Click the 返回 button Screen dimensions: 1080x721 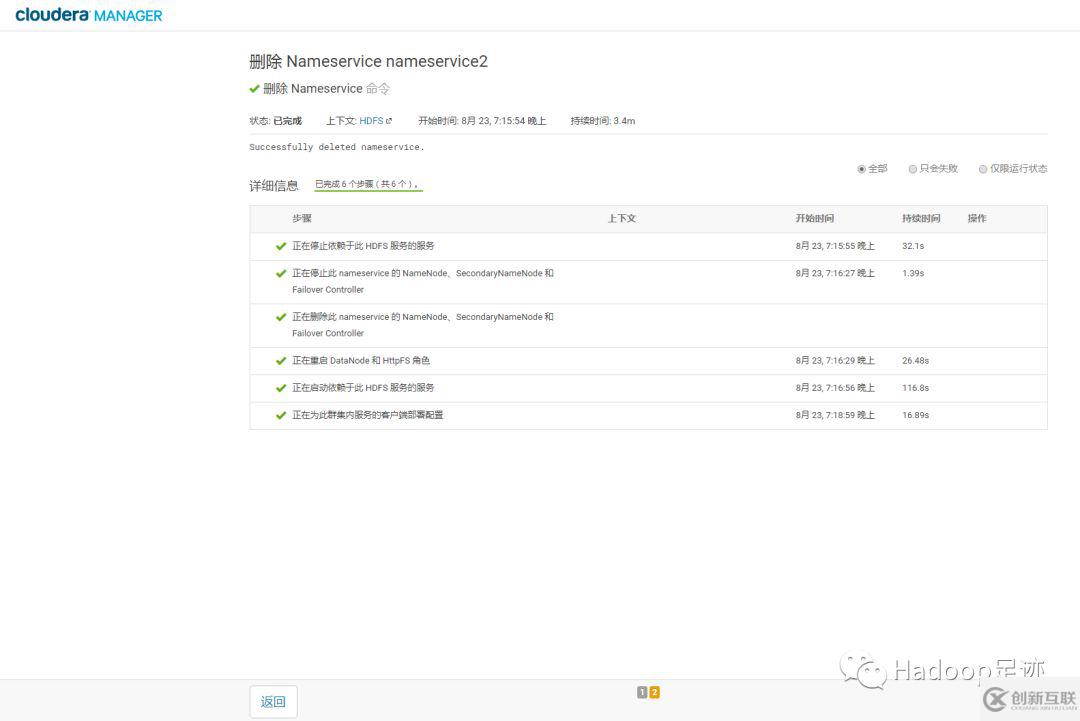pyautogui.click(x=273, y=702)
